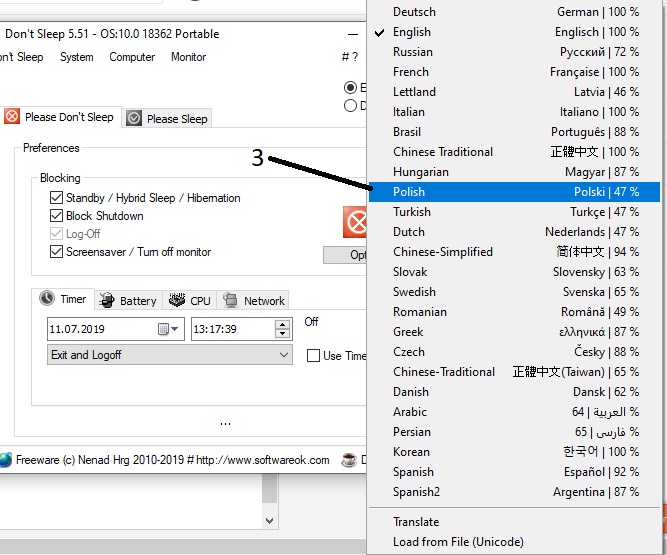Choose Greek language

click(x=514, y=332)
